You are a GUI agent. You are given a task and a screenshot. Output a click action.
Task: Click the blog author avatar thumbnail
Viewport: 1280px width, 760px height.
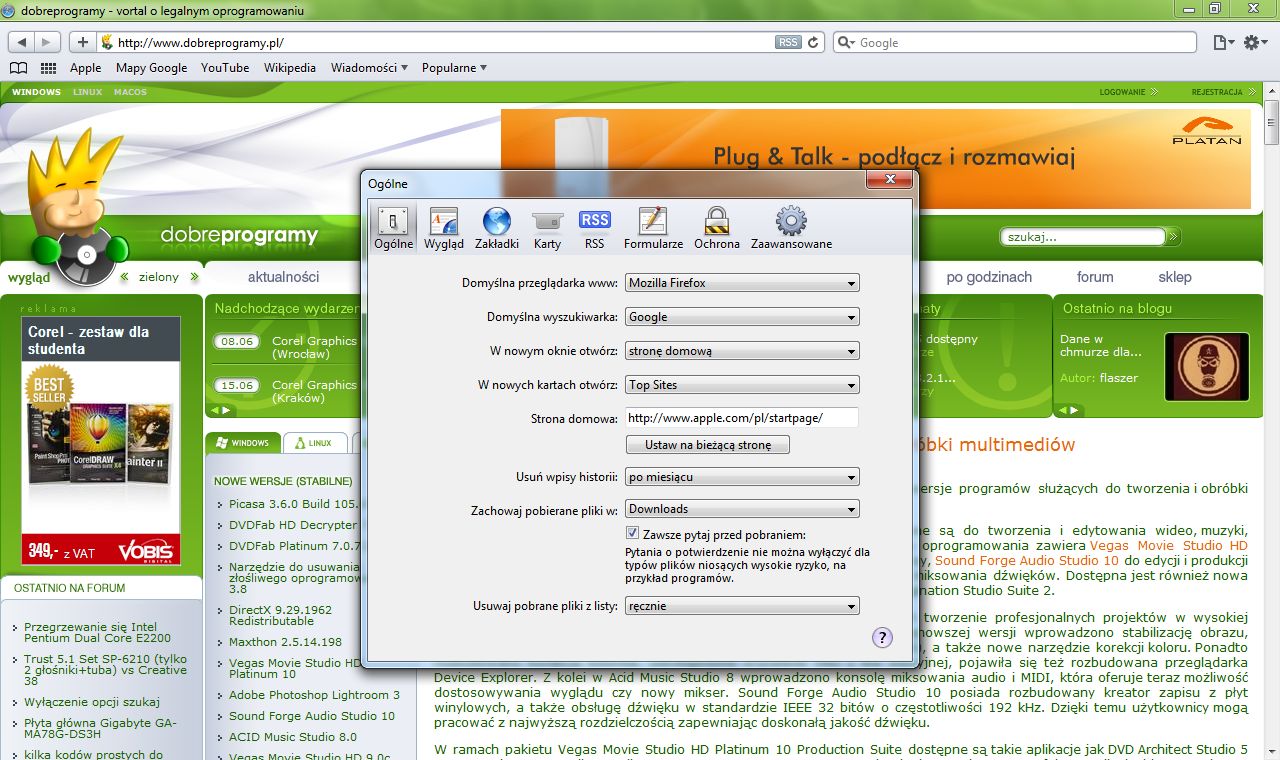click(x=1207, y=366)
